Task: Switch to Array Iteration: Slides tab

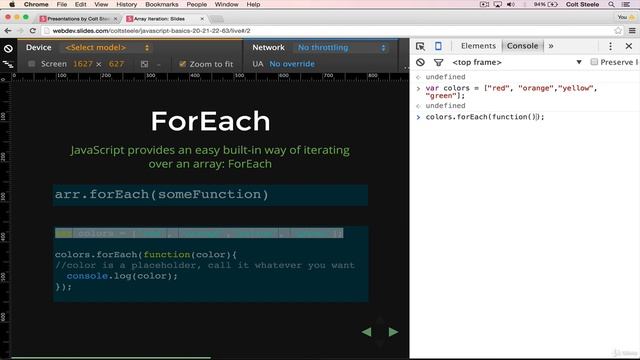Action: pyautogui.click(x=163, y=19)
